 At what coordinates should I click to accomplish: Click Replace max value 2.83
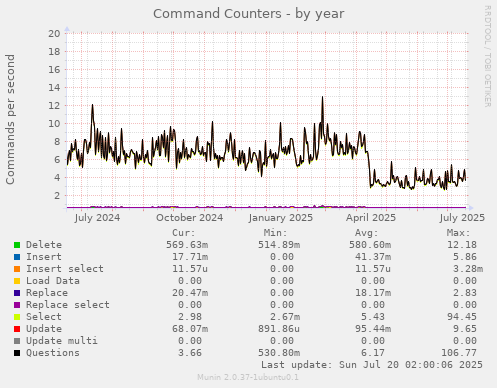point(465,293)
